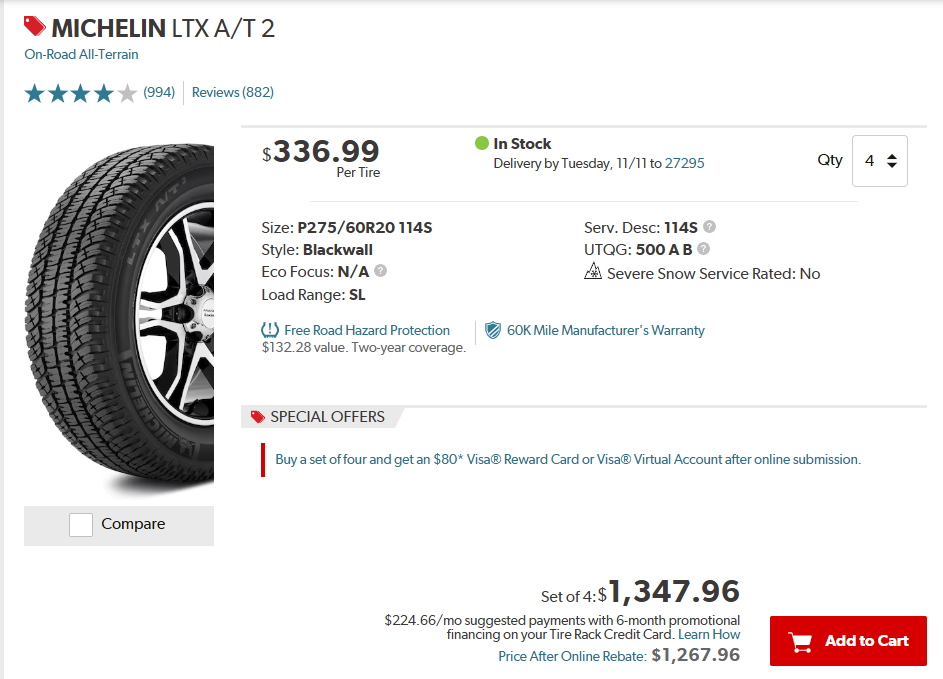The image size is (943, 679).
Task: Click the UTQG help question icon
Action: coord(704,249)
